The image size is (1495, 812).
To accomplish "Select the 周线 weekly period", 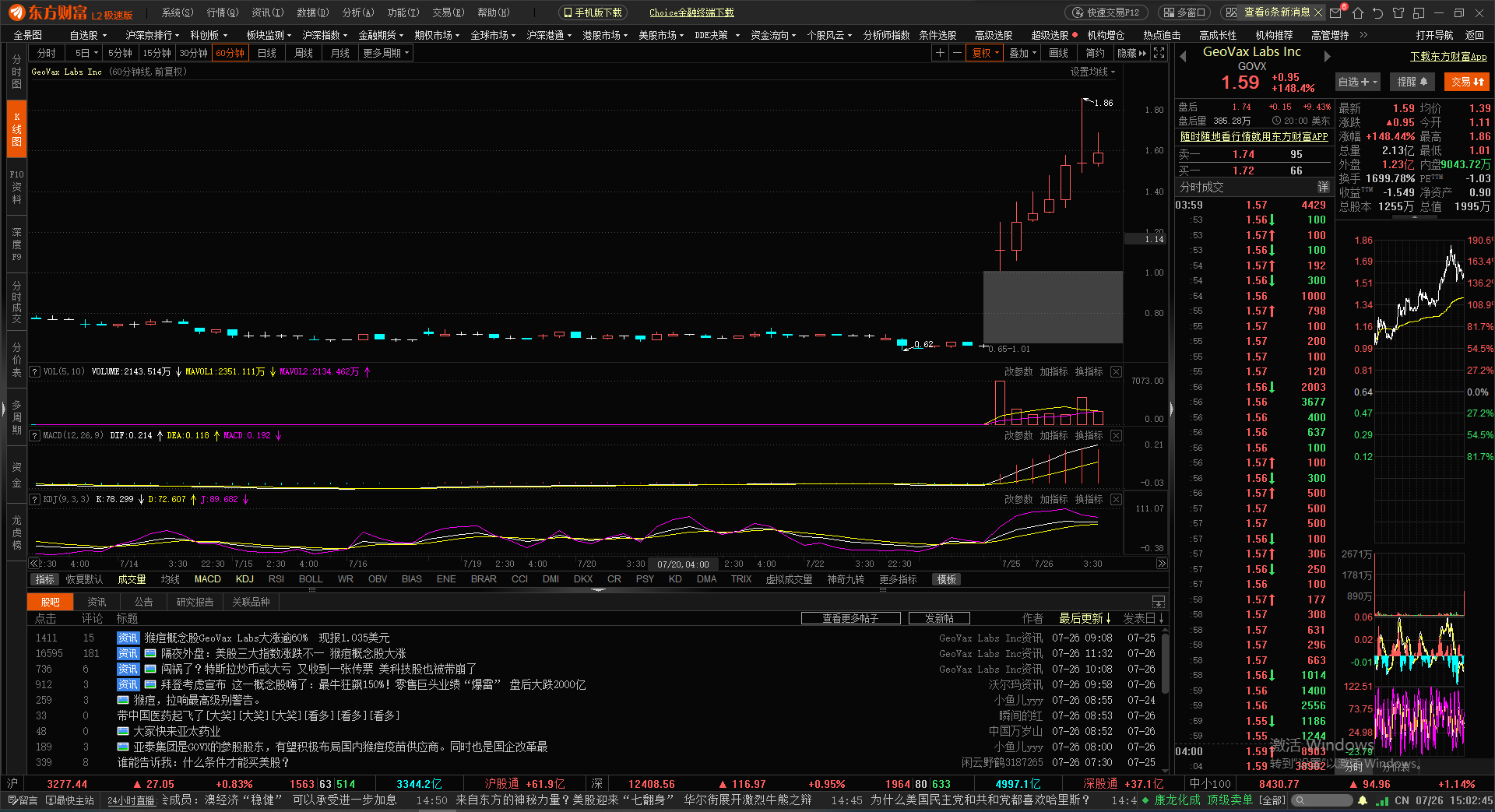I will click(x=304, y=53).
